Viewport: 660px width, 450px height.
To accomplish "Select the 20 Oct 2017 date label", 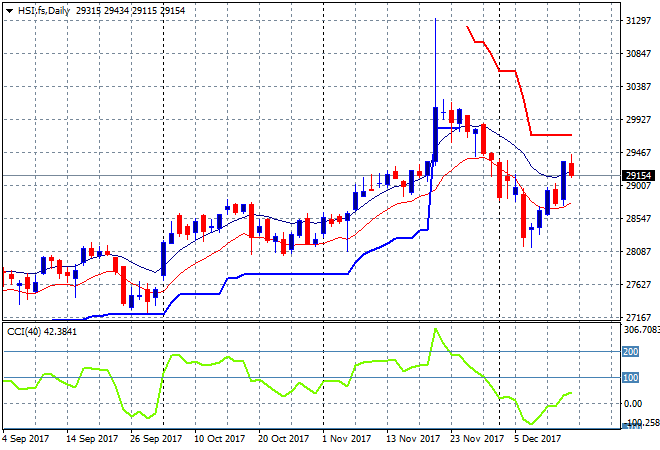I will (282, 438).
